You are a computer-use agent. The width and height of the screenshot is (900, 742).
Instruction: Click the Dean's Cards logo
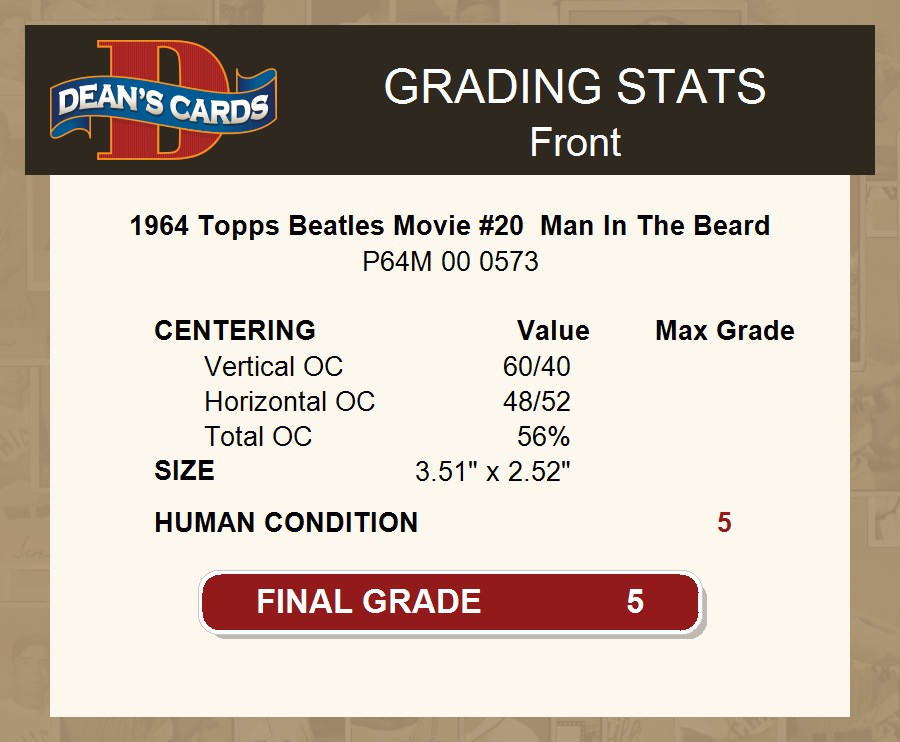[164, 100]
